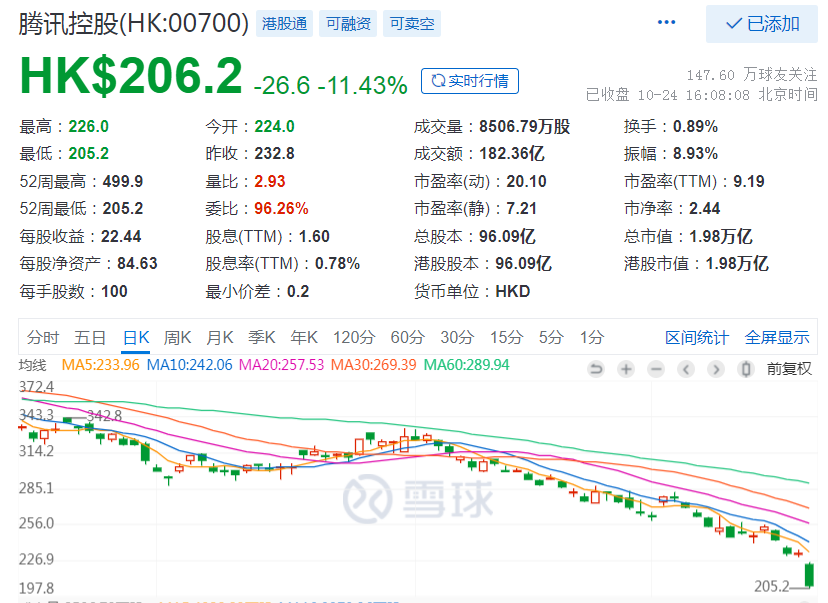The image size is (828, 603).
Task: Click the chart reset undo arrow icon
Action: click(x=596, y=369)
